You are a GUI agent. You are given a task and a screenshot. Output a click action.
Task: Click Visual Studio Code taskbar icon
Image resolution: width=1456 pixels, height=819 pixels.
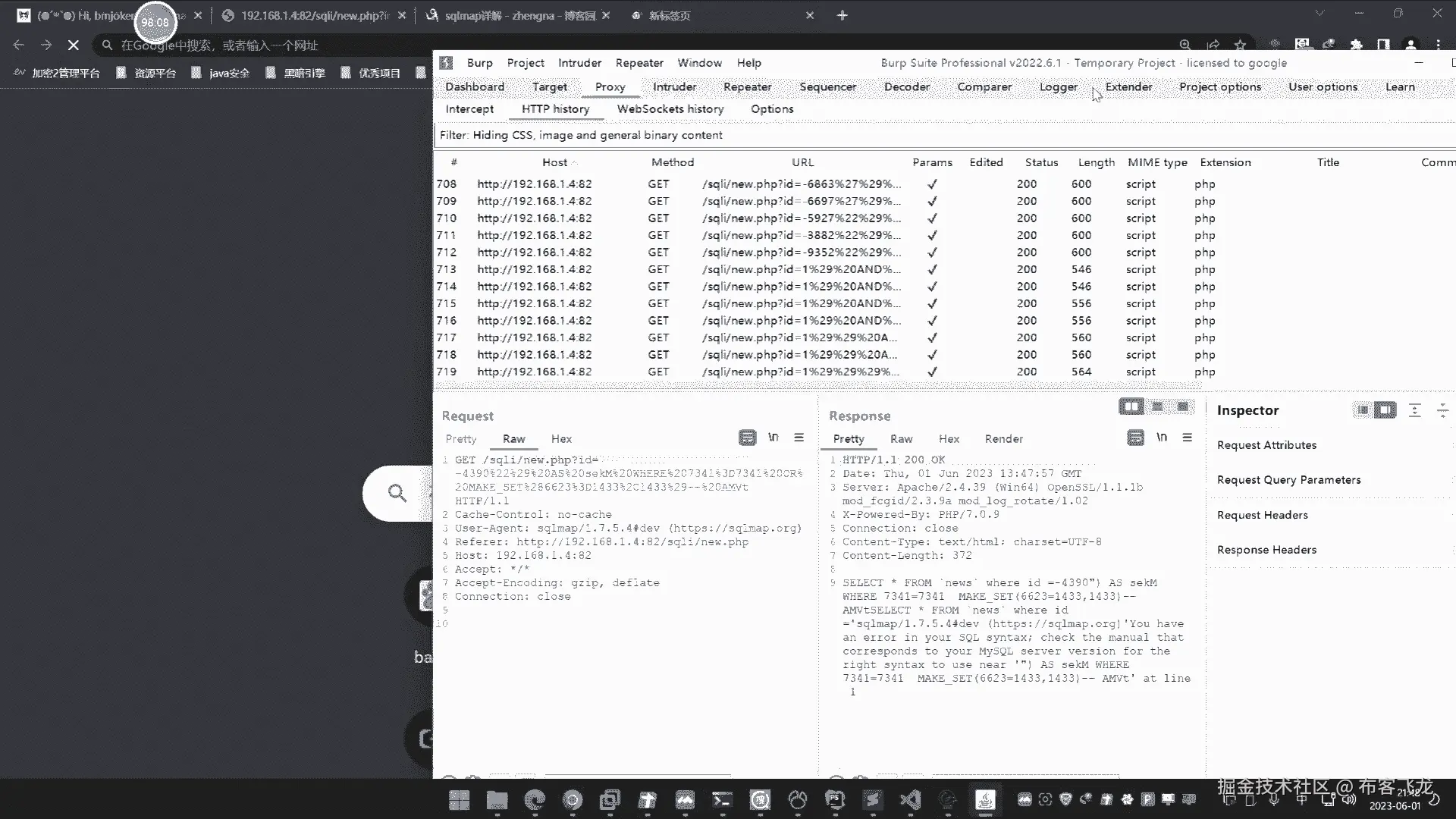pyautogui.click(x=910, y=799)
